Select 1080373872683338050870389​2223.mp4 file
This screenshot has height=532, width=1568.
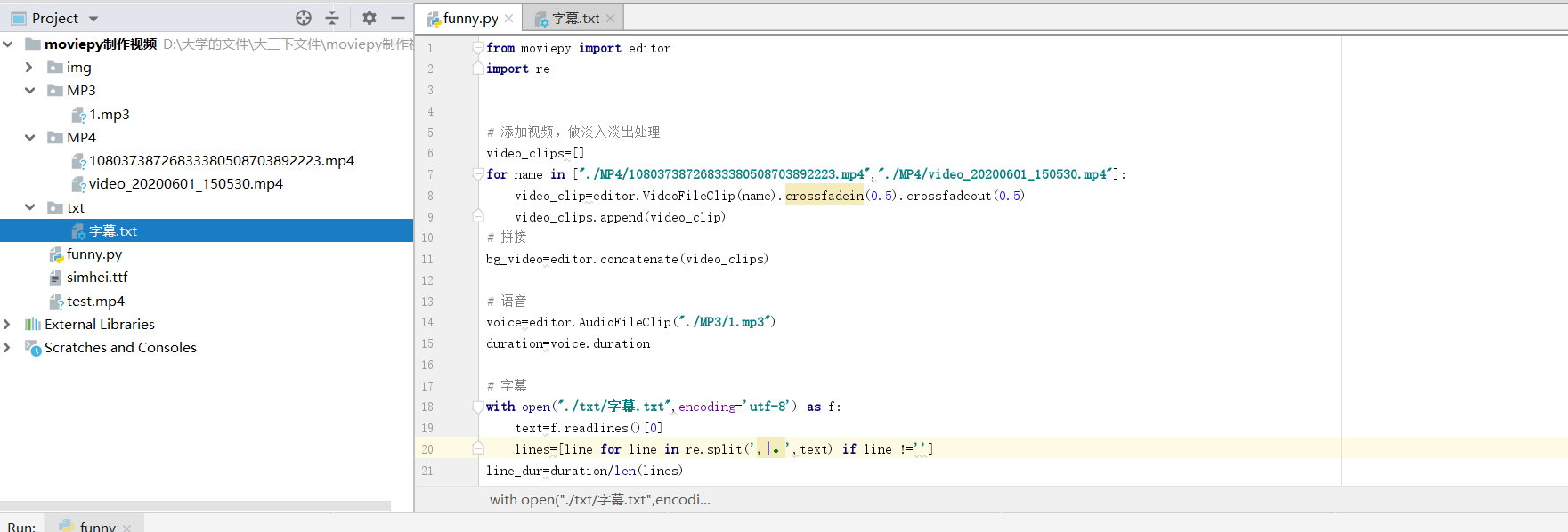pyautogui.click(x=222, y=160)
